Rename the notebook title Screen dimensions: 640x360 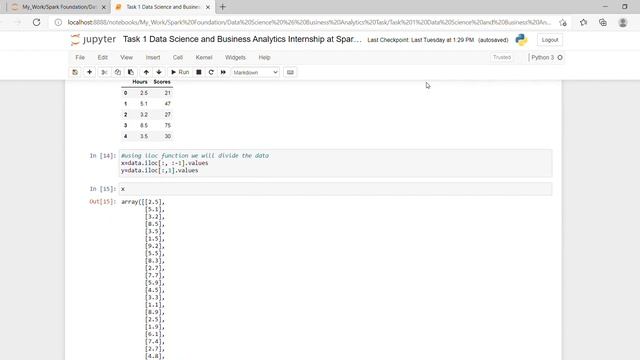(242, 40)
